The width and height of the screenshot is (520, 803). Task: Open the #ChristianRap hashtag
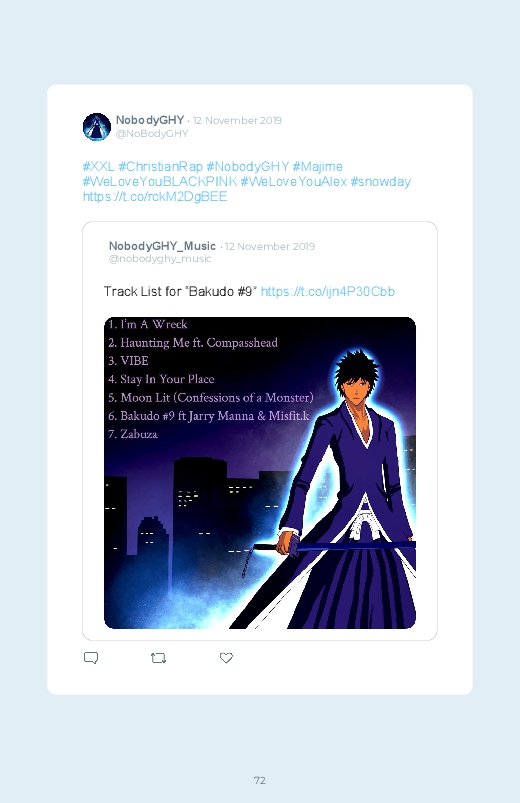(x=160, y=166)
